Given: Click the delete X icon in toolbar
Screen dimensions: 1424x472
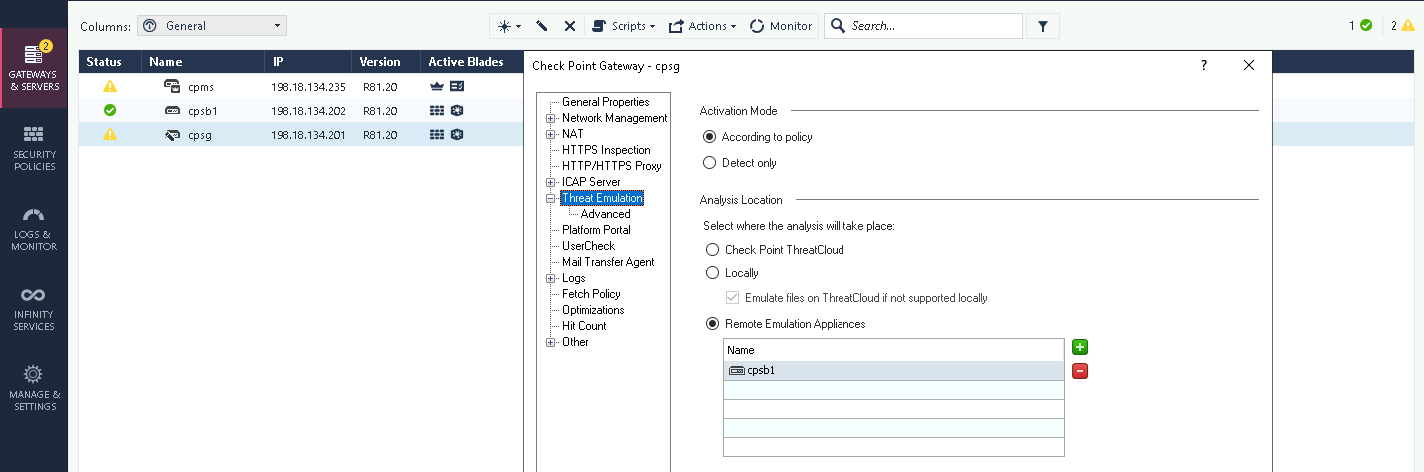Looking at the screenshot, I should 570,26.
